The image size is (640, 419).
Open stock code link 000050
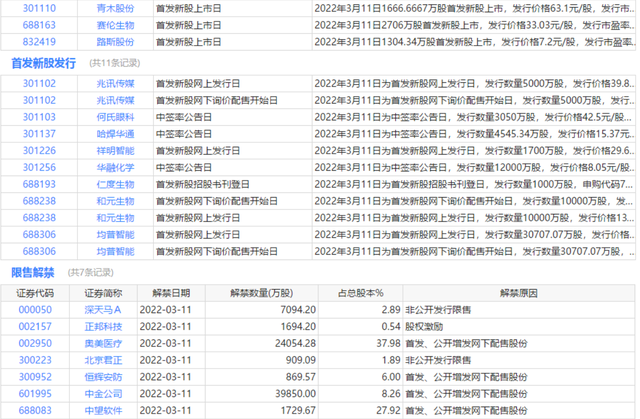point(35,310)
